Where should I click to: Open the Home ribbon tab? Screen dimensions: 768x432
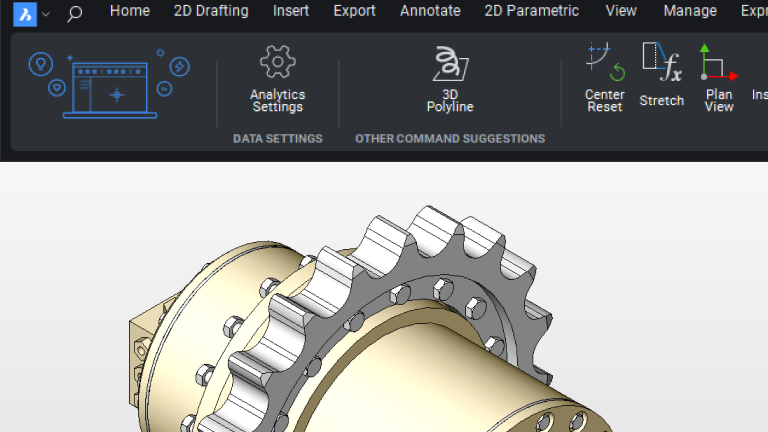pos(130,11)
